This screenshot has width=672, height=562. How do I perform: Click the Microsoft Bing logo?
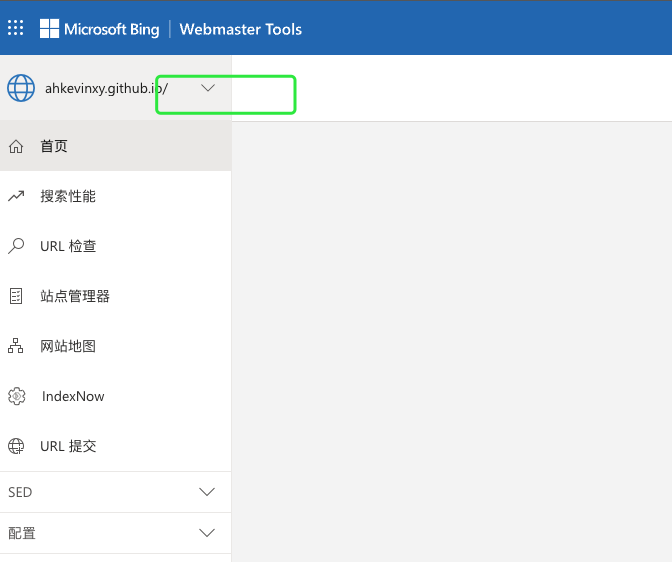point(100,29)
